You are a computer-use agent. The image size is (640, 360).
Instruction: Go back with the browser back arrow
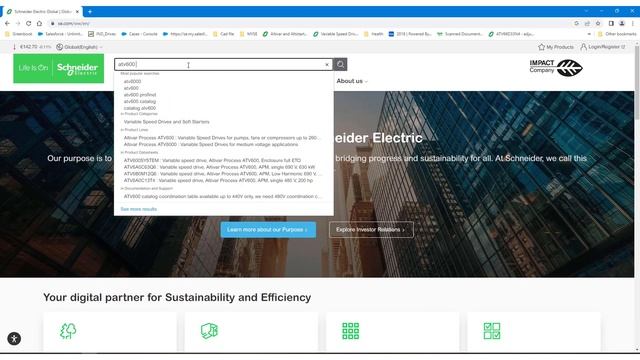(x=7, y=24)
